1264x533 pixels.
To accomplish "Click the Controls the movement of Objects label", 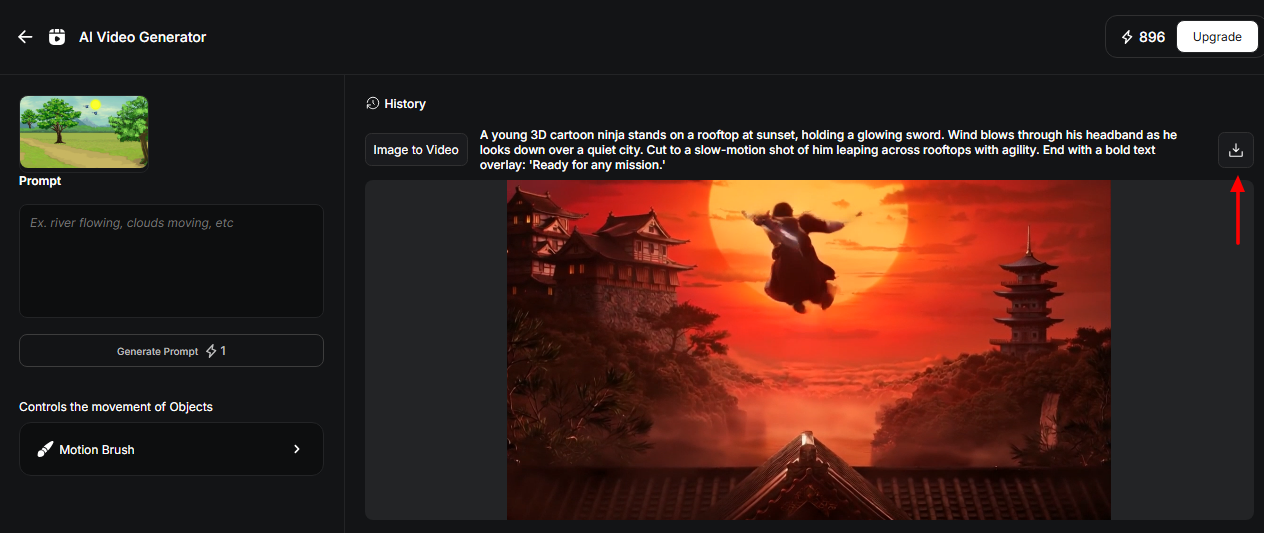I will (116, 407).
